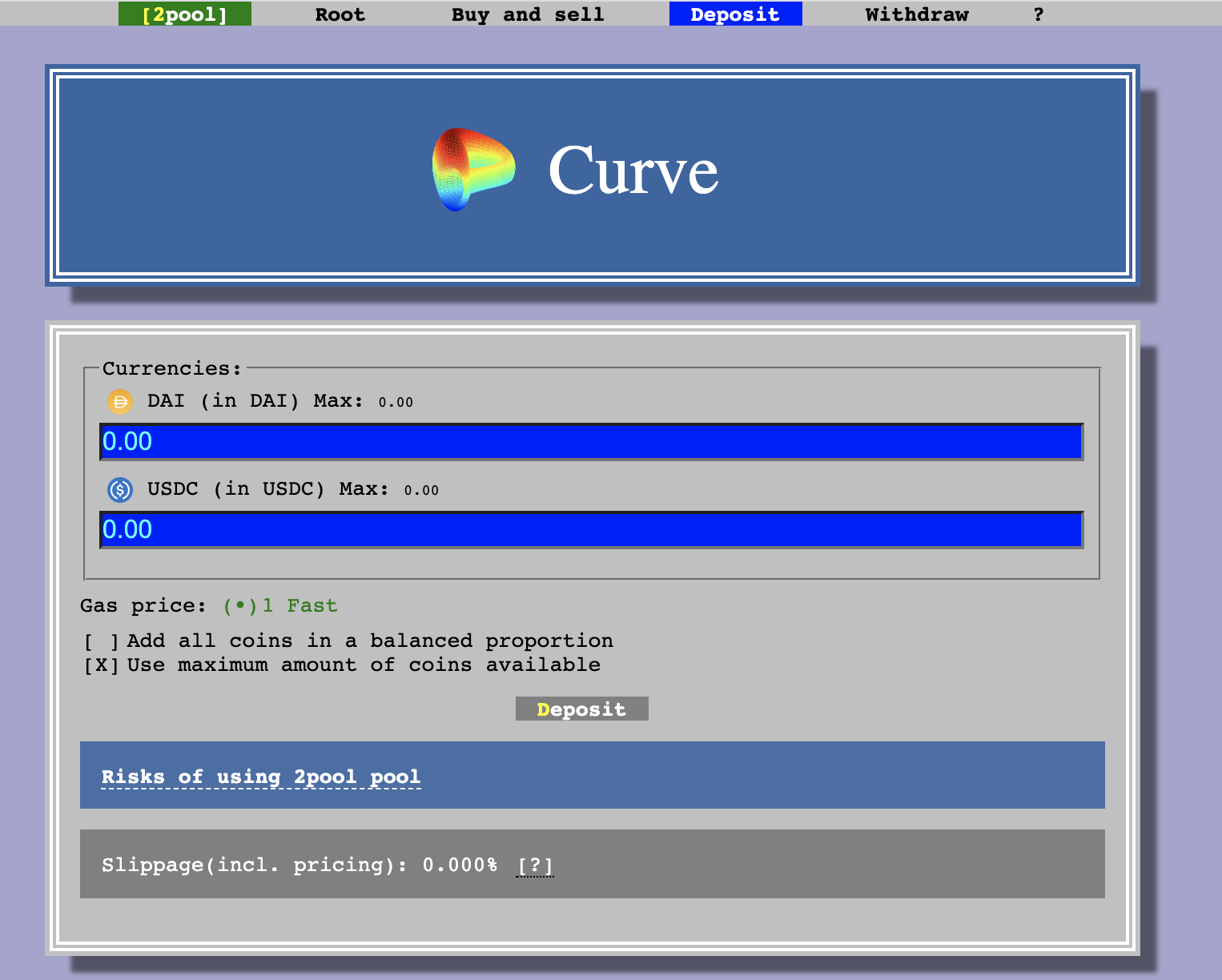1222x980 pixels.
Task: Select the Deposit tab in the navigation
Action: (x=735, y=14)
